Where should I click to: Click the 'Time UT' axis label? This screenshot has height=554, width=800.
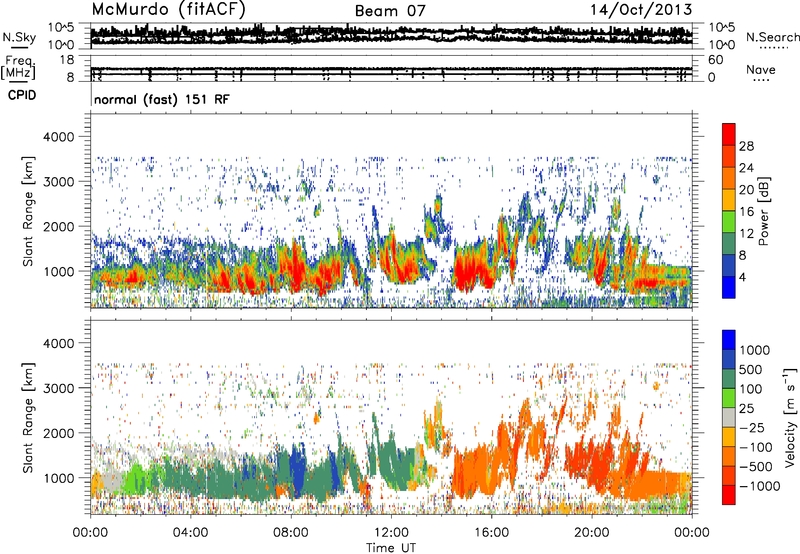[391, 548]
